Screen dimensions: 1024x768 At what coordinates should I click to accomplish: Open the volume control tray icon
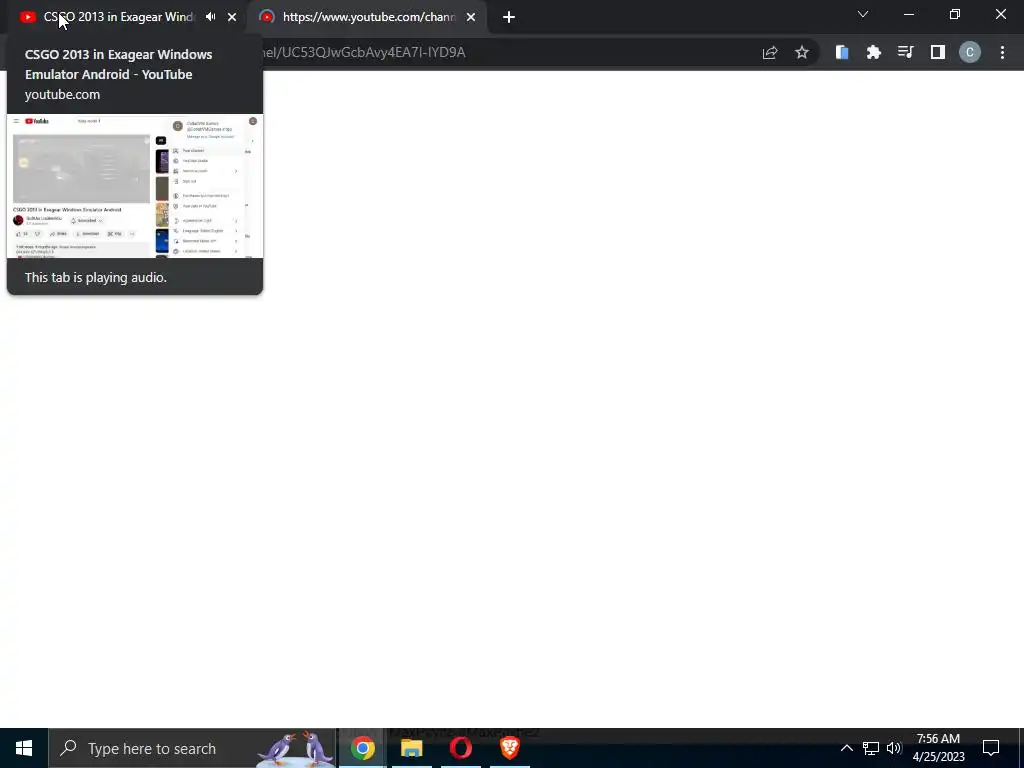(894, 748)
